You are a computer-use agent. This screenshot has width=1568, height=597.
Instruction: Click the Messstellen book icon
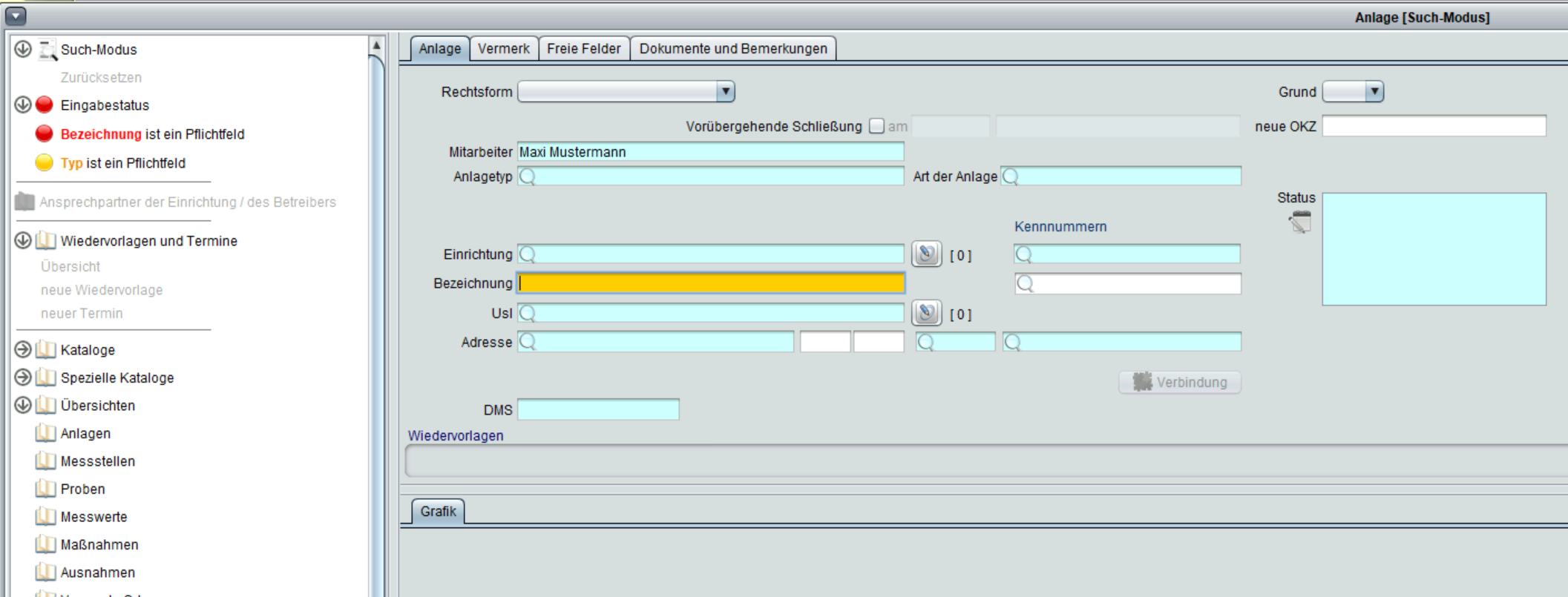45,461
